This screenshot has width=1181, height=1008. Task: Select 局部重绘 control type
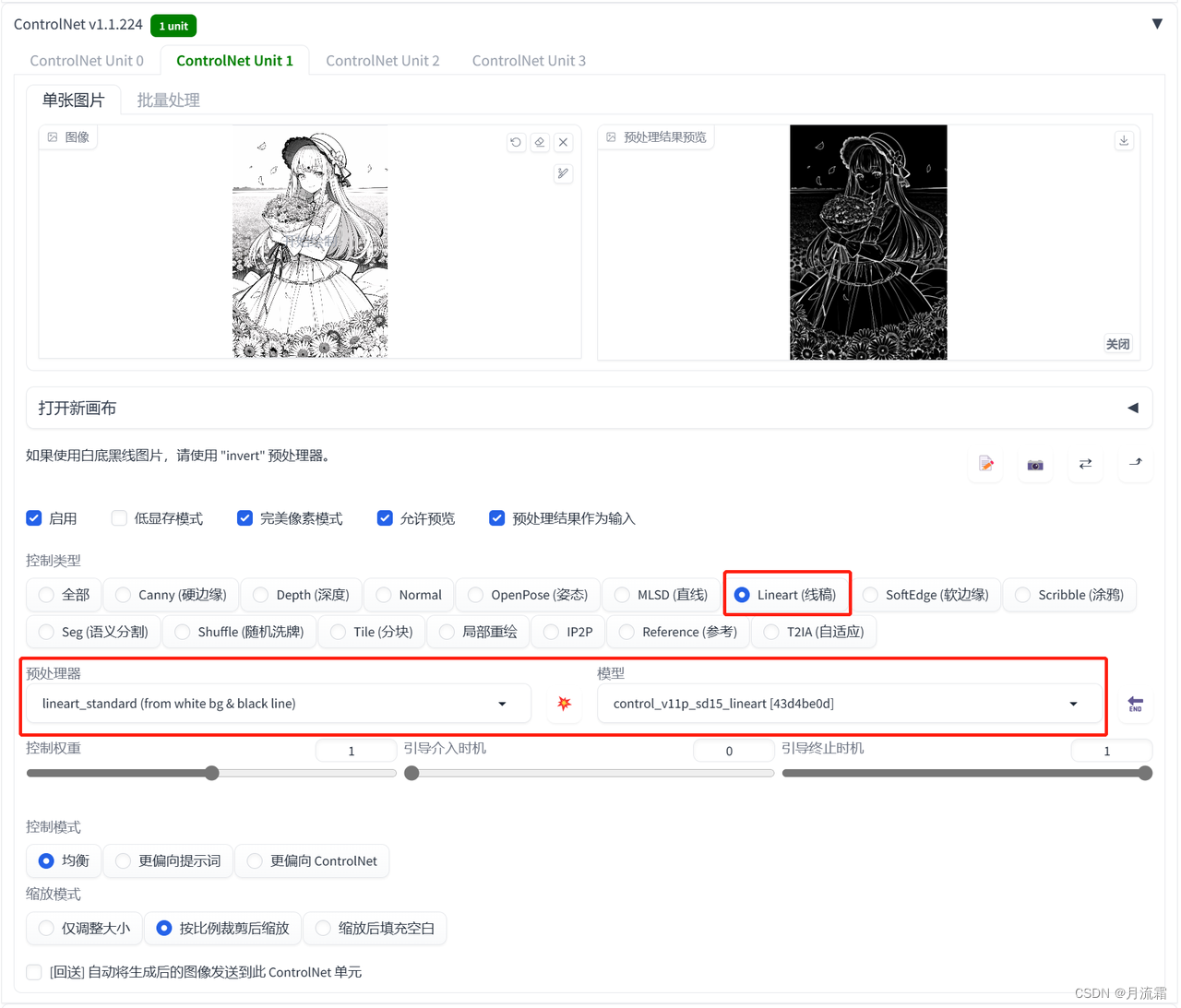(478, 632)
